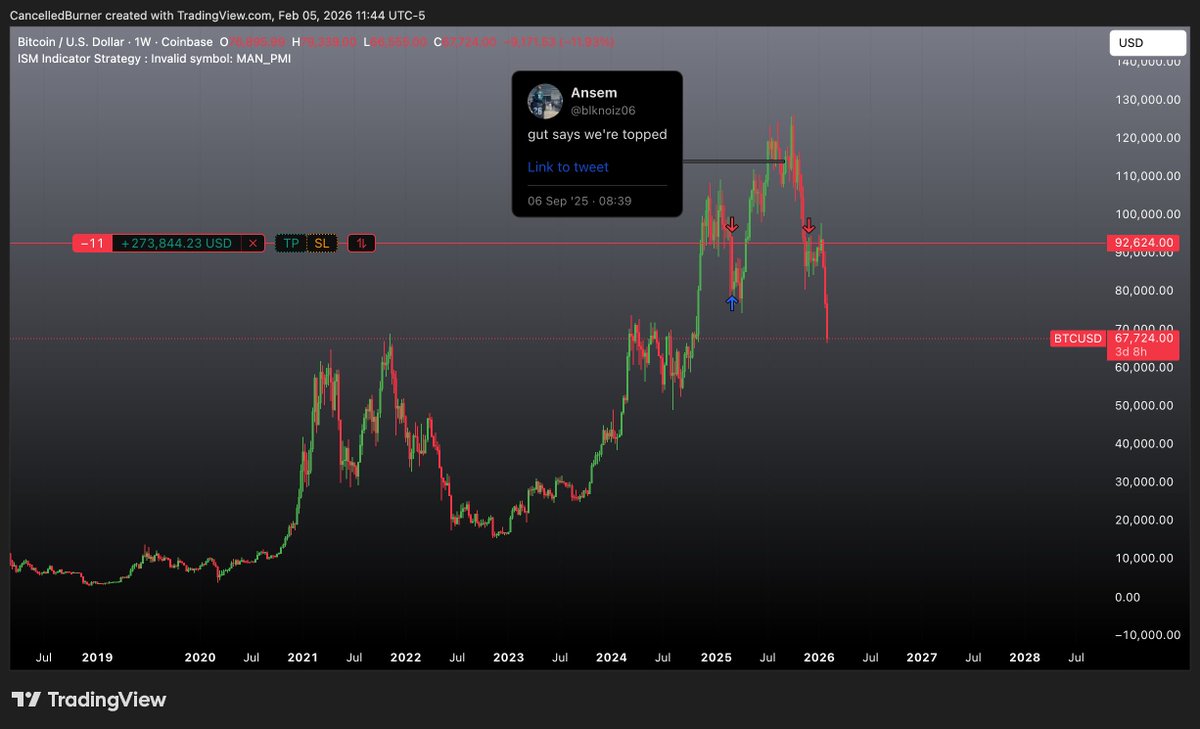Viewport: 1200px width, 729px height.
Task: Click the 2027 label on time axis
Action: [921, 658]
